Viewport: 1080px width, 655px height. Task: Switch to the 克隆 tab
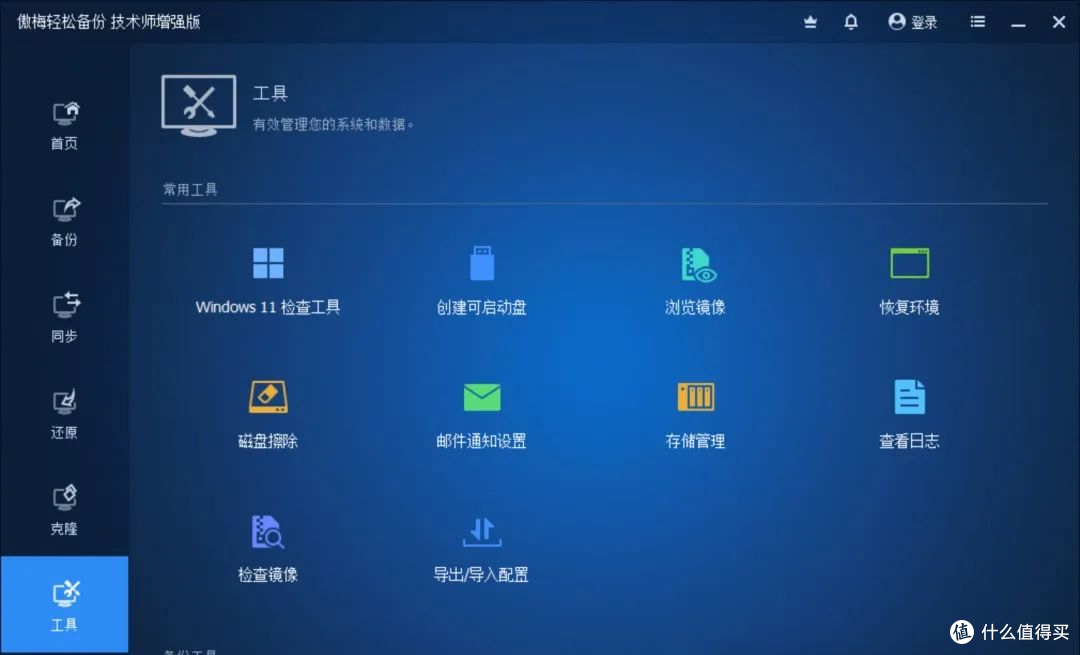(64, 510)
